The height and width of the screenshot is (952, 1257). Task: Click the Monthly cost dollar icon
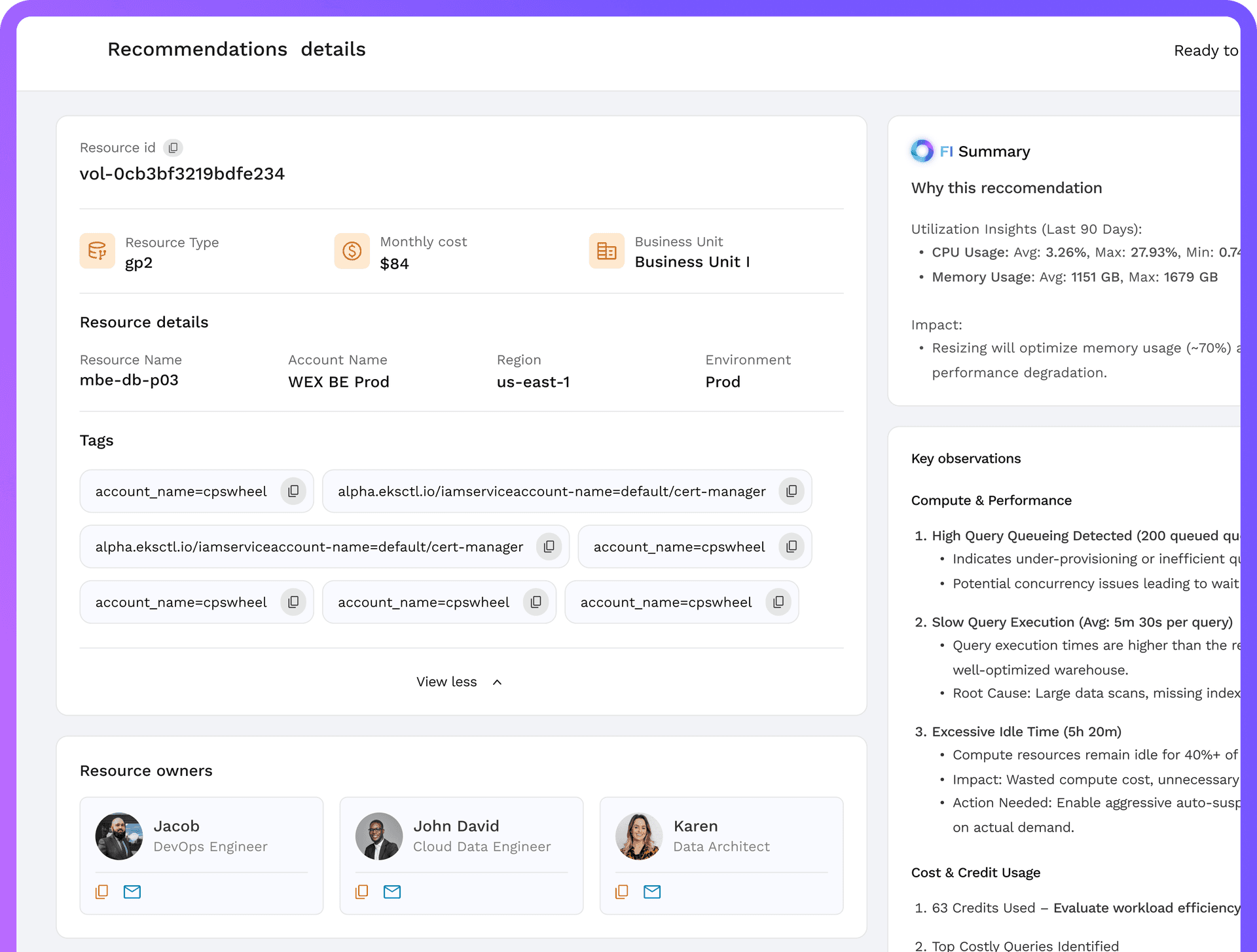tap(352, 251)
